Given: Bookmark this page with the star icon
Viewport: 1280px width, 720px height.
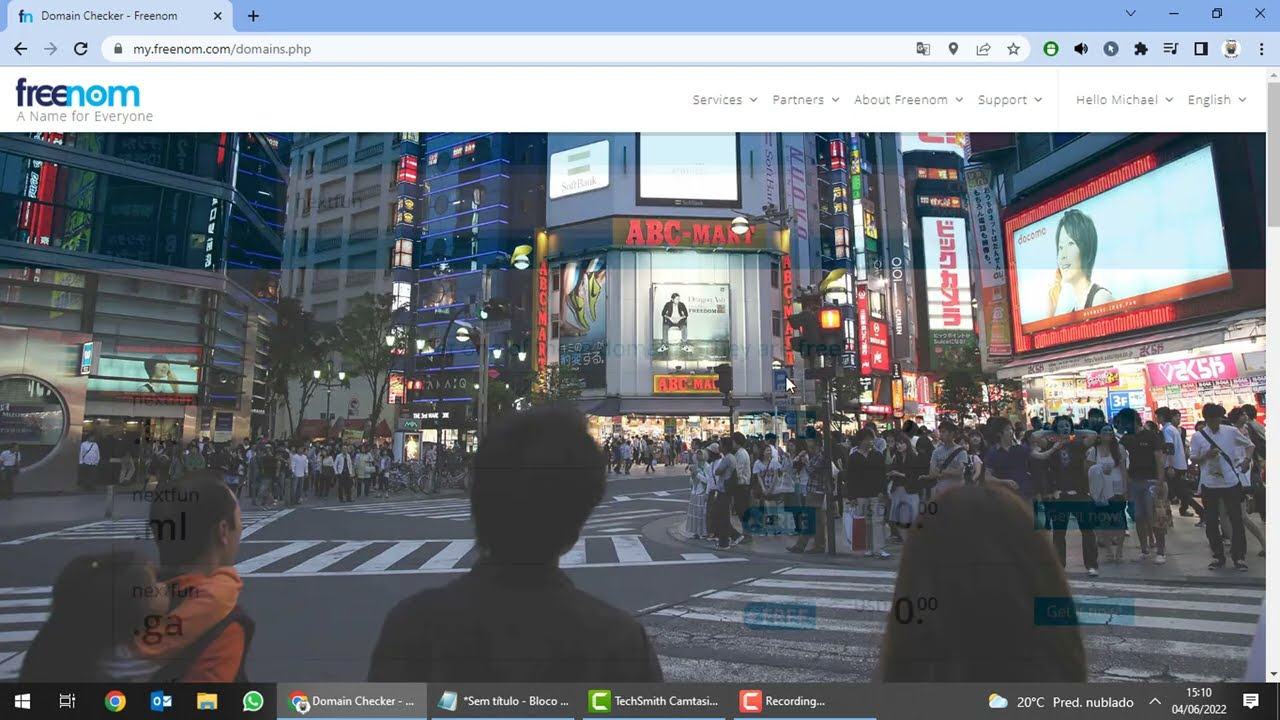Looking at the screenshot, I should click(1013, 48).
